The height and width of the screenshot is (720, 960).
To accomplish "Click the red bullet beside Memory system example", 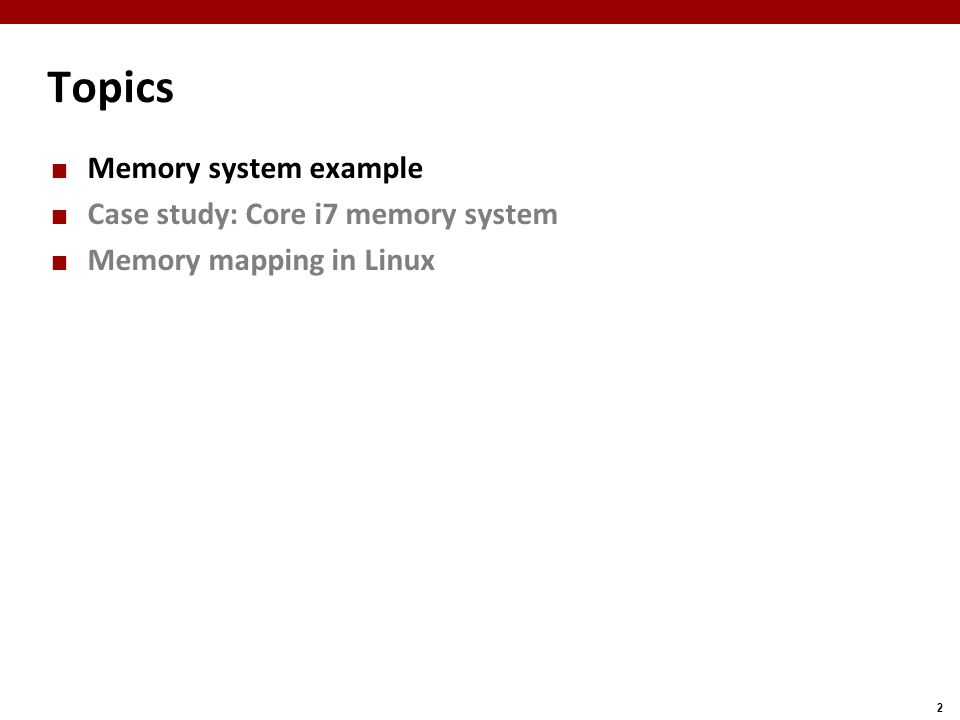I will tap(59, 171).
